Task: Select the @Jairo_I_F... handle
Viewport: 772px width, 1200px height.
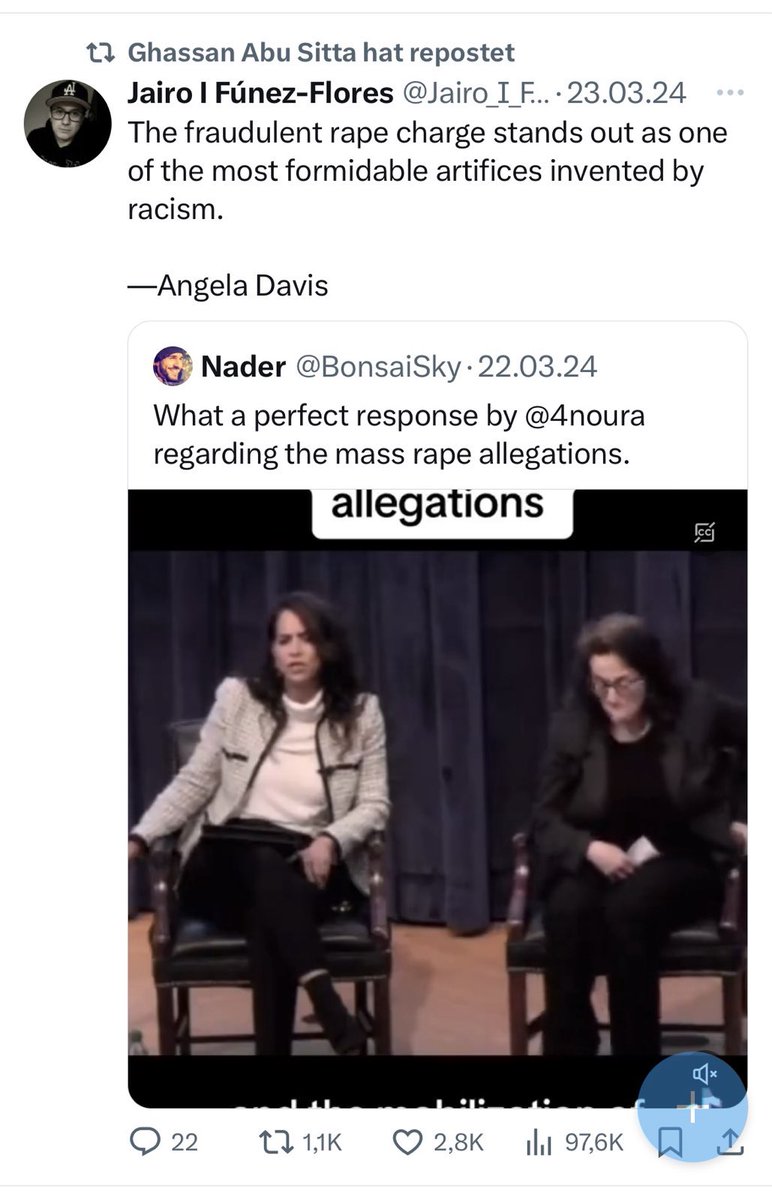Action: point(476,93)
